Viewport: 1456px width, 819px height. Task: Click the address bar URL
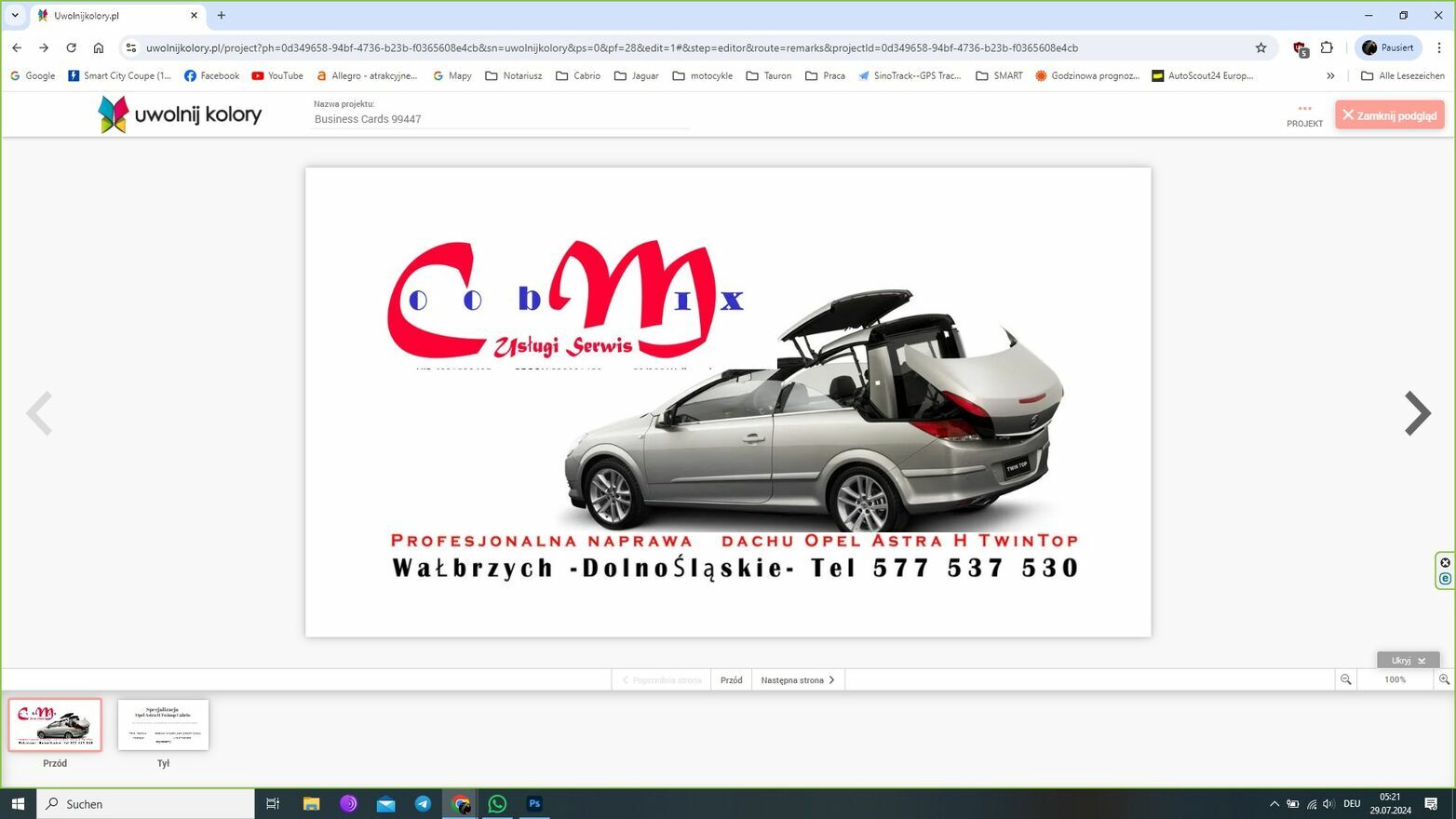coord(612,47)
